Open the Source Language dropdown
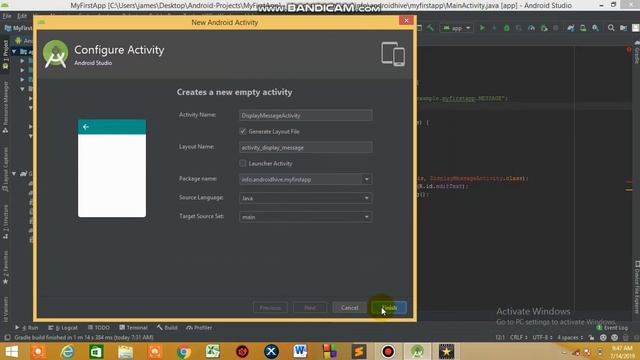 tap(305, 198)
